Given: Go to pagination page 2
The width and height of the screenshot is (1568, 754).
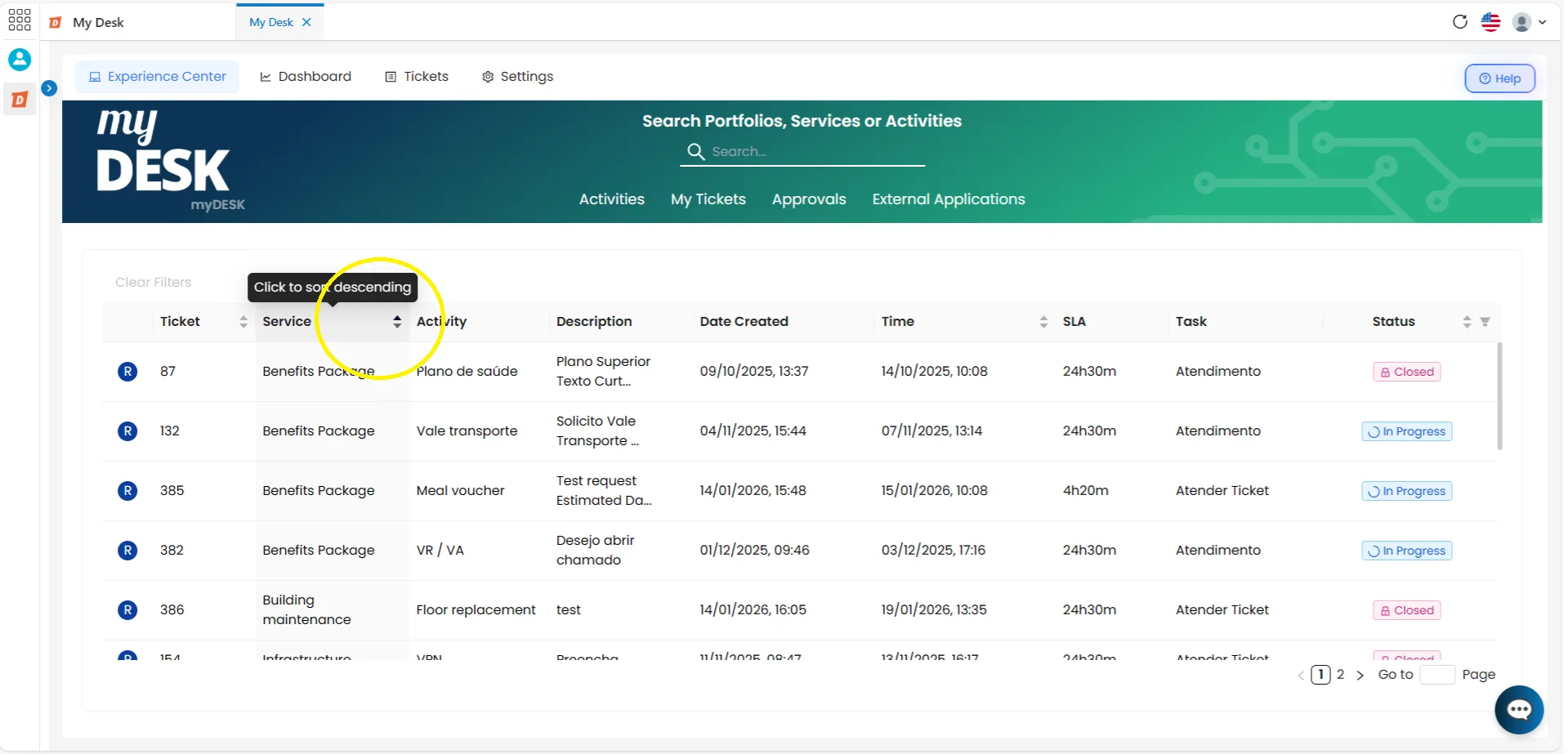Looking at the screenshot, I should (1340, 675).
